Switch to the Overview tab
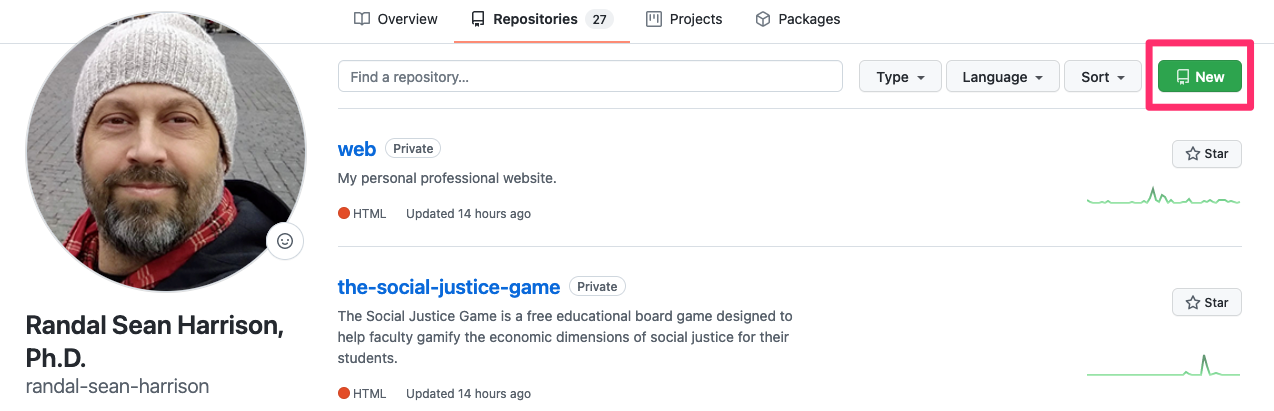Viewport: 1274px width, 411px height. pyautogui.click(x=396, y=19)
